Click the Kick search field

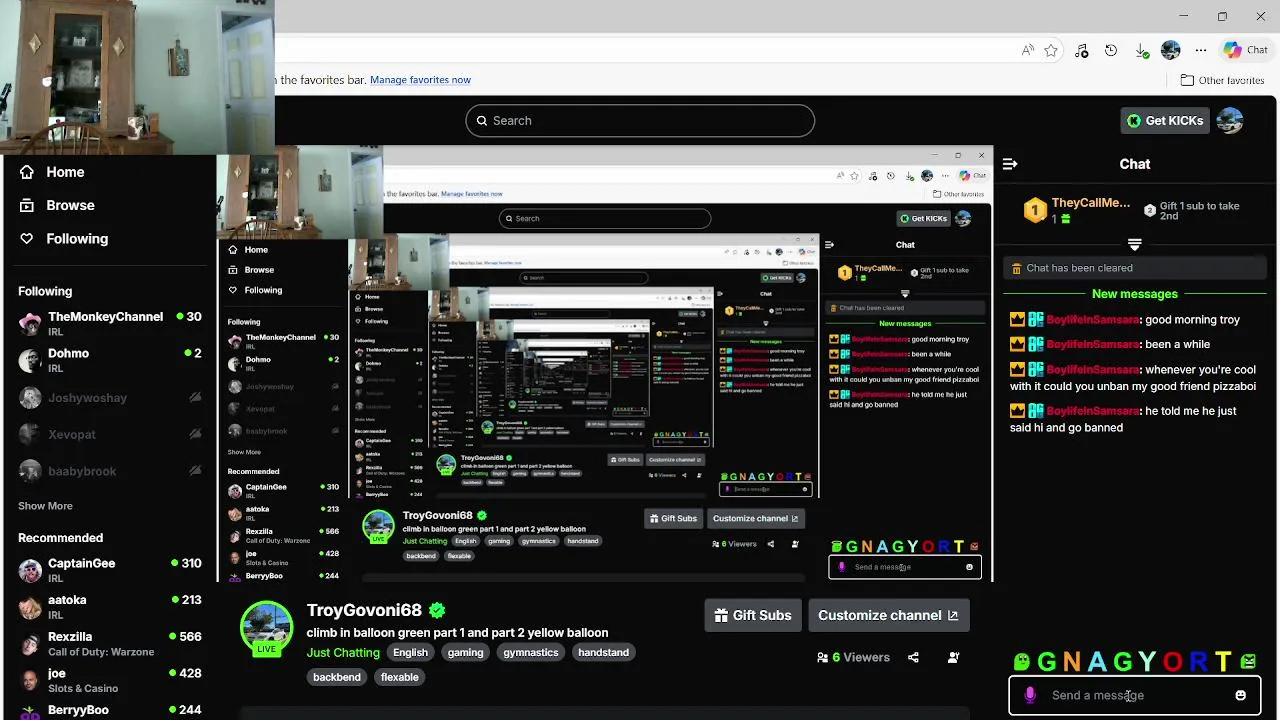(x=640, y=120)
